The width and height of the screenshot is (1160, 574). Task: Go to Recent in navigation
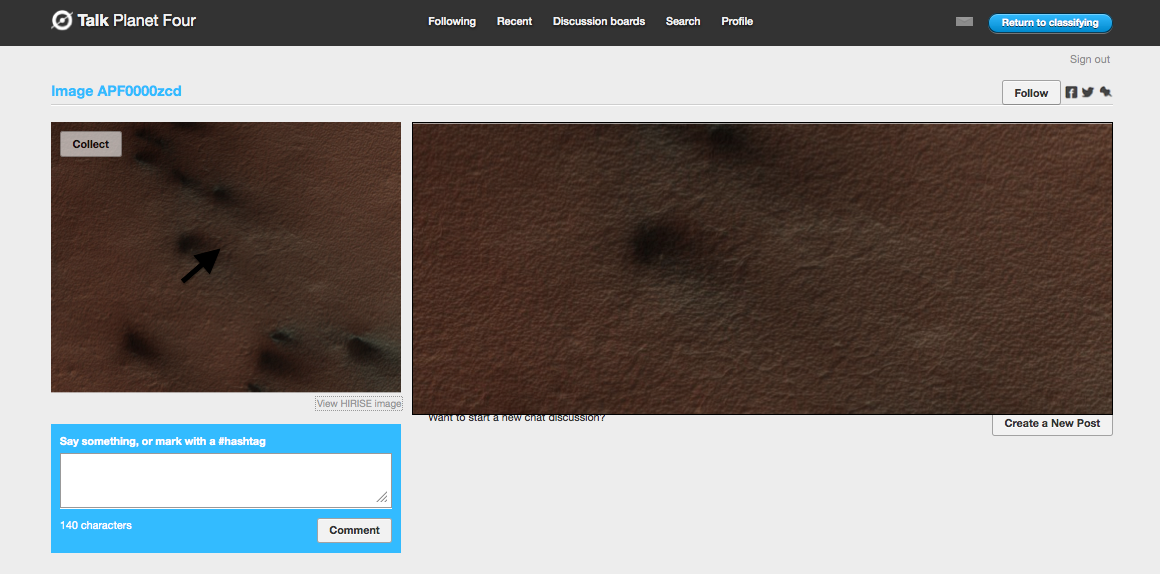[514, 21]
